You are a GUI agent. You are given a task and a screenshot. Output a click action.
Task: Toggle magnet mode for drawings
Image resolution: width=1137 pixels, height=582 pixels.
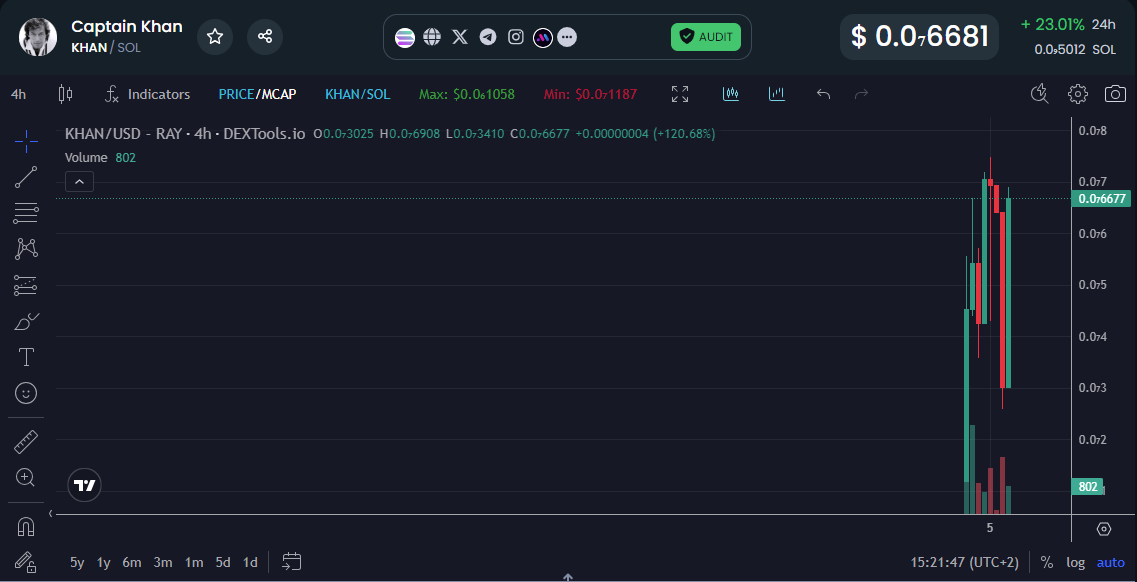pos(26,526)
